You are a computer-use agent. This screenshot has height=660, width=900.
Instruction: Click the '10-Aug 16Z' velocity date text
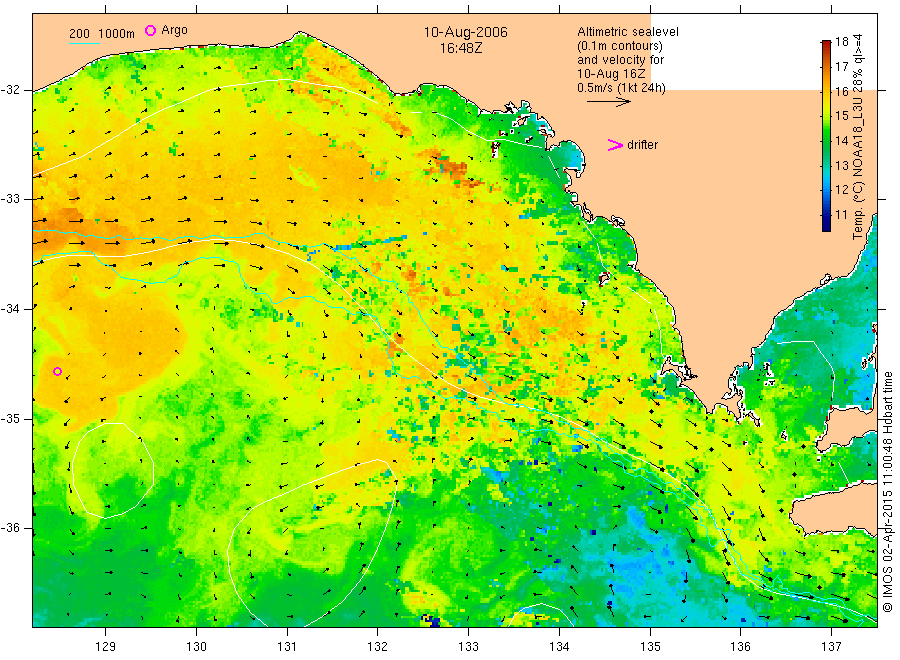611,74
